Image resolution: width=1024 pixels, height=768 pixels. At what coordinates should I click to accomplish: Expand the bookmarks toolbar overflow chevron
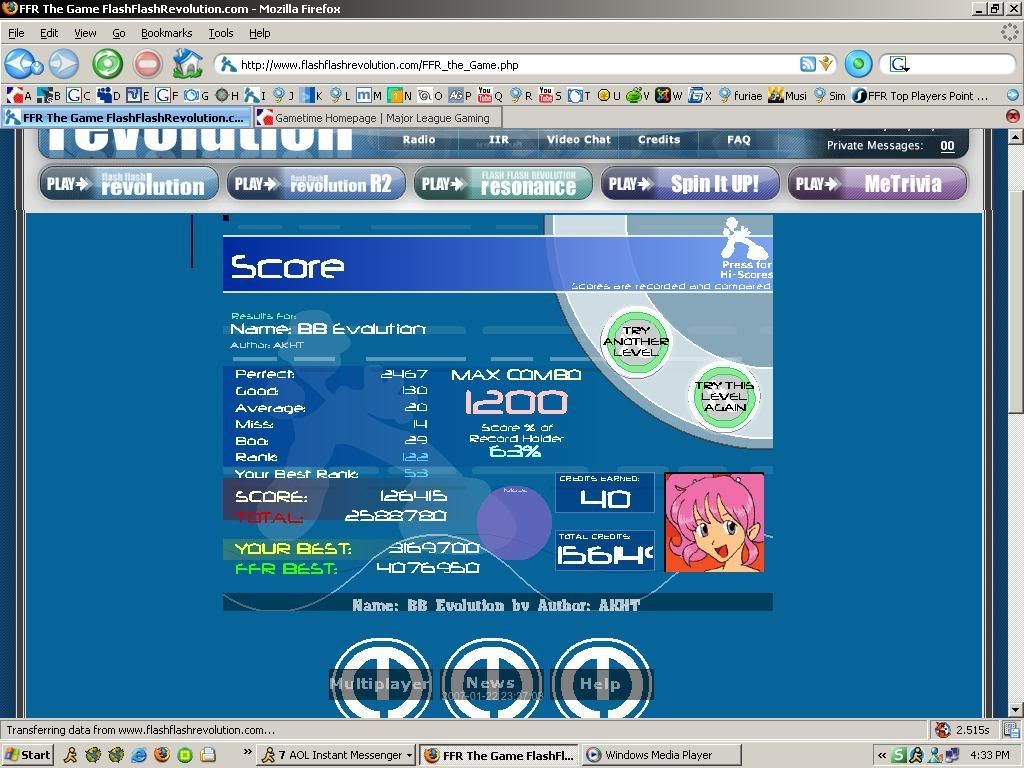(x=1012, y=96)
